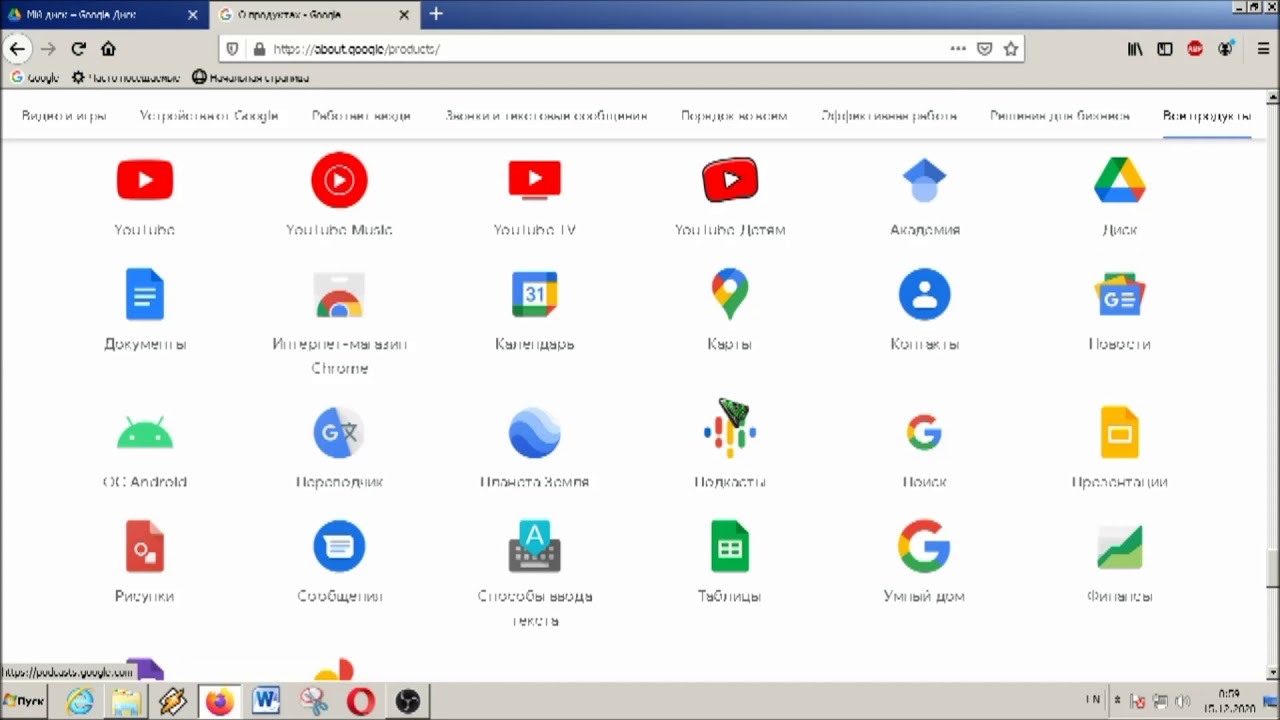The width and height of the screenshot is (1280, 720).
Task: Open the Новости icon
Action: click(x=1119, y=294)
